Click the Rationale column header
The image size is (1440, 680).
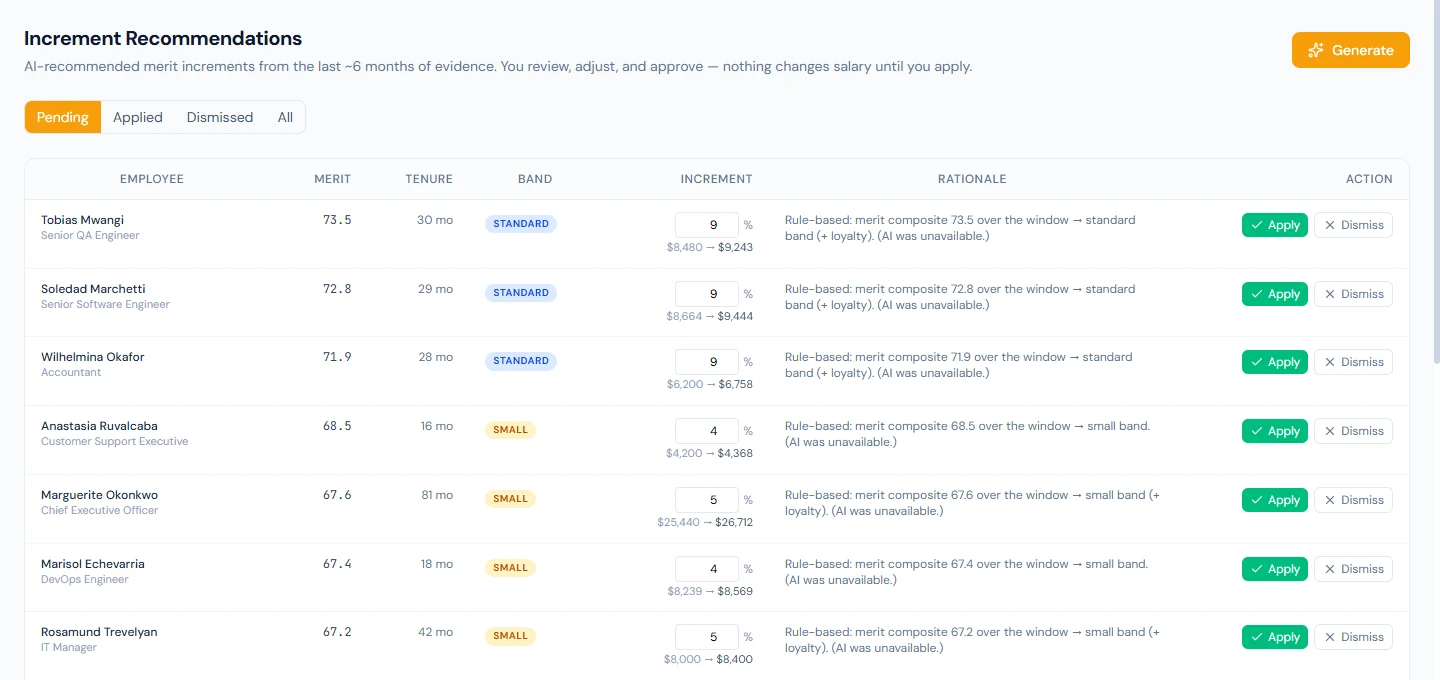(x=972, y=179)
